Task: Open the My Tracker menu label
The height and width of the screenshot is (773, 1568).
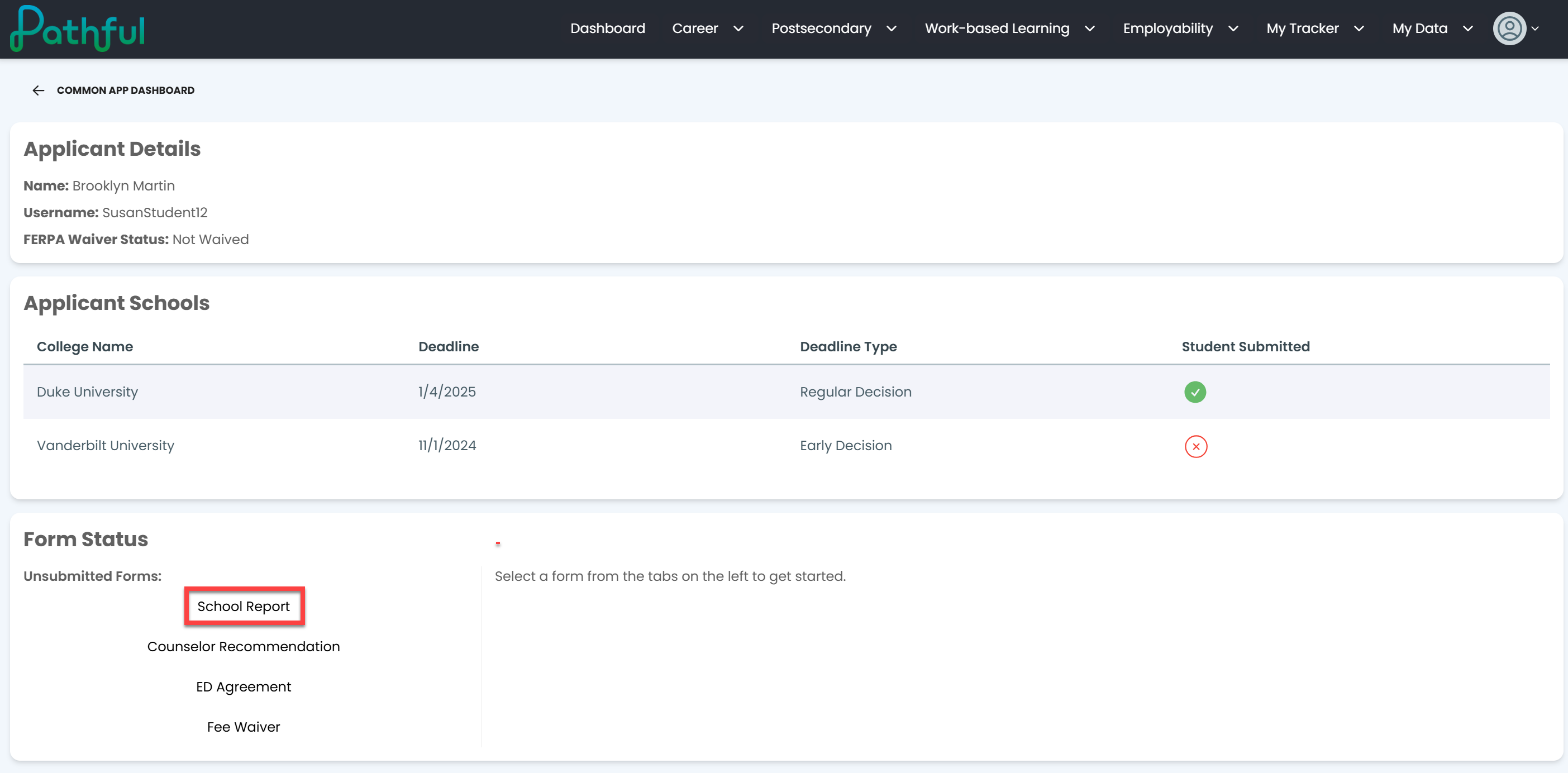Action: click(x=1303, y=28)
